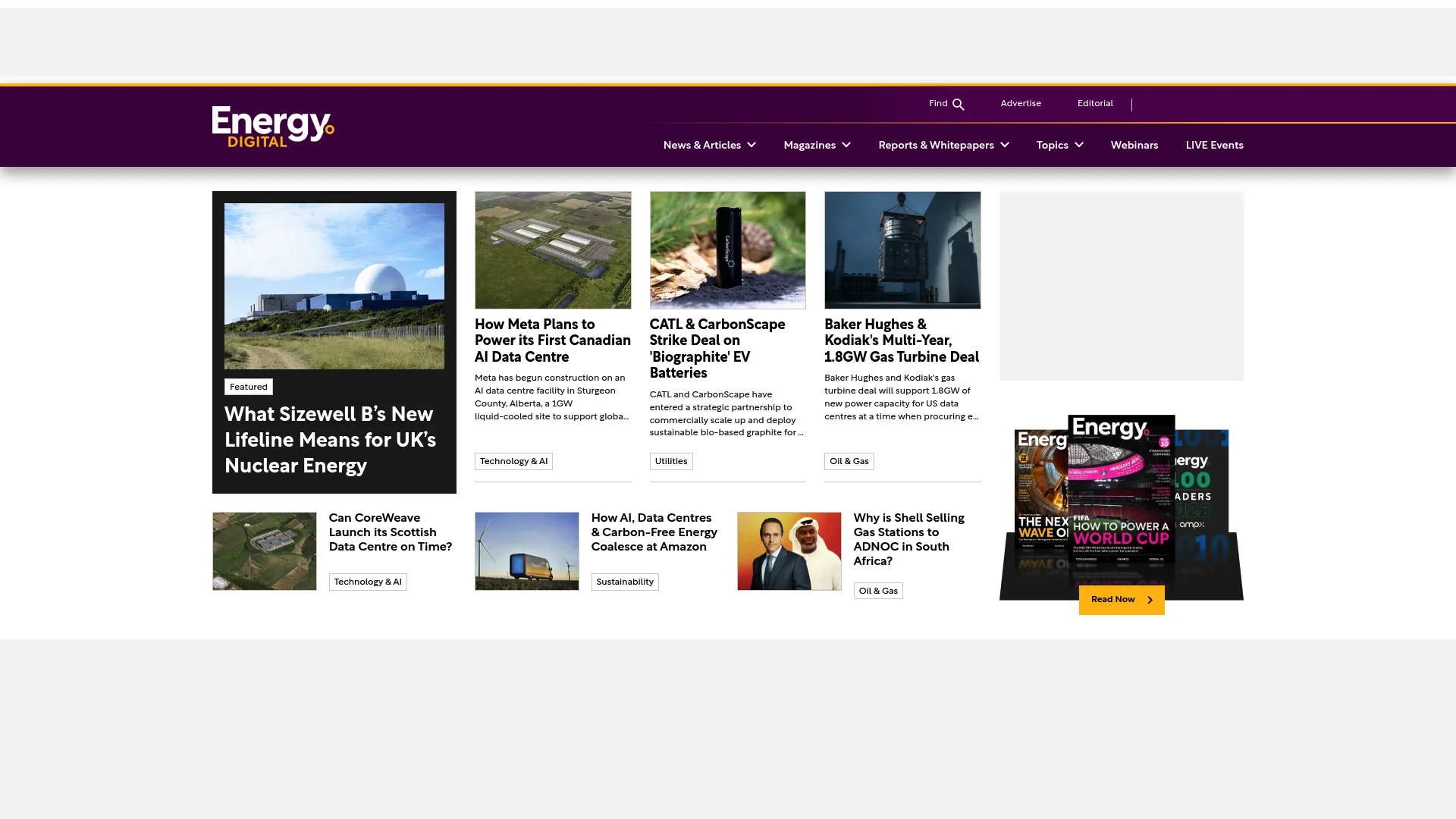This screenshot has height=819, width=1456.
Task: Open the Amazon van wind turbine thumbnail
Action: click(x=527, y=551)
